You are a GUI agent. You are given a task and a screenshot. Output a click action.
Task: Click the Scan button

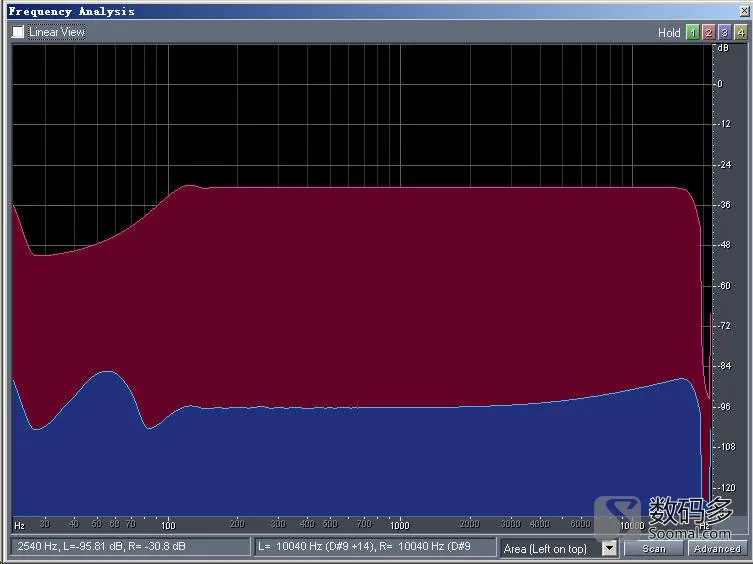point(654,548)
